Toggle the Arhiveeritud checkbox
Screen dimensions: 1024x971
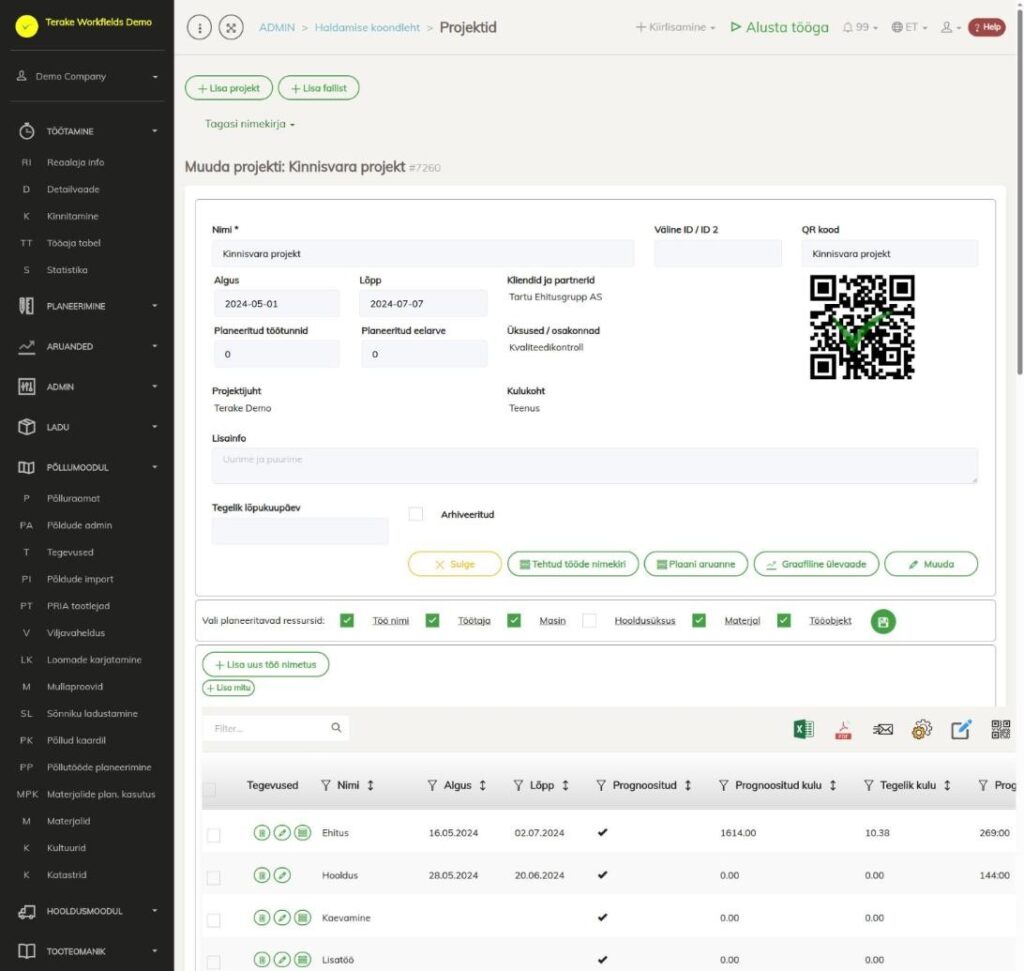pos(415,514)
